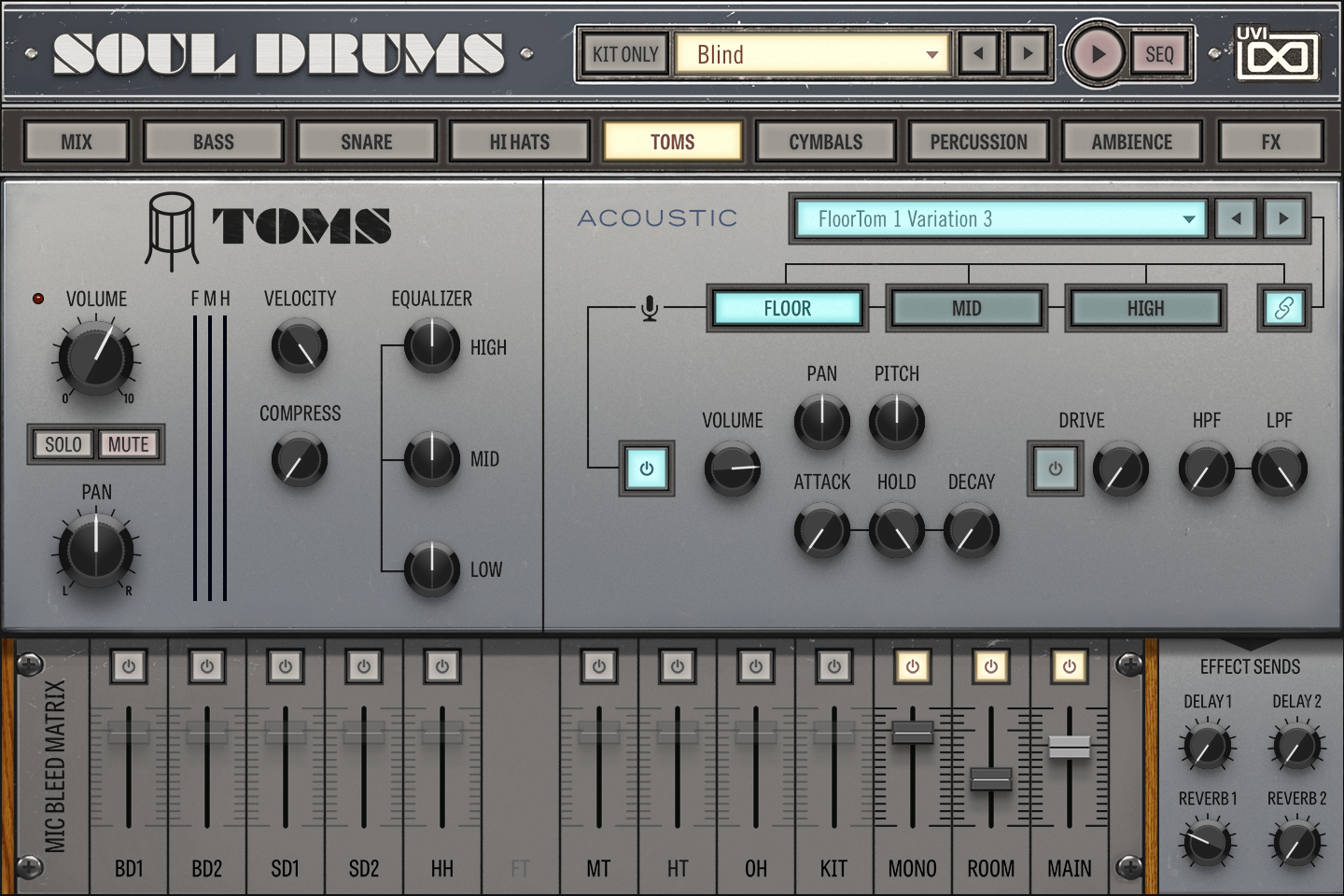This screenshot has width=1344, height=896.
Task: Click the MONO channel fader handle
Action: coord(913,732)
